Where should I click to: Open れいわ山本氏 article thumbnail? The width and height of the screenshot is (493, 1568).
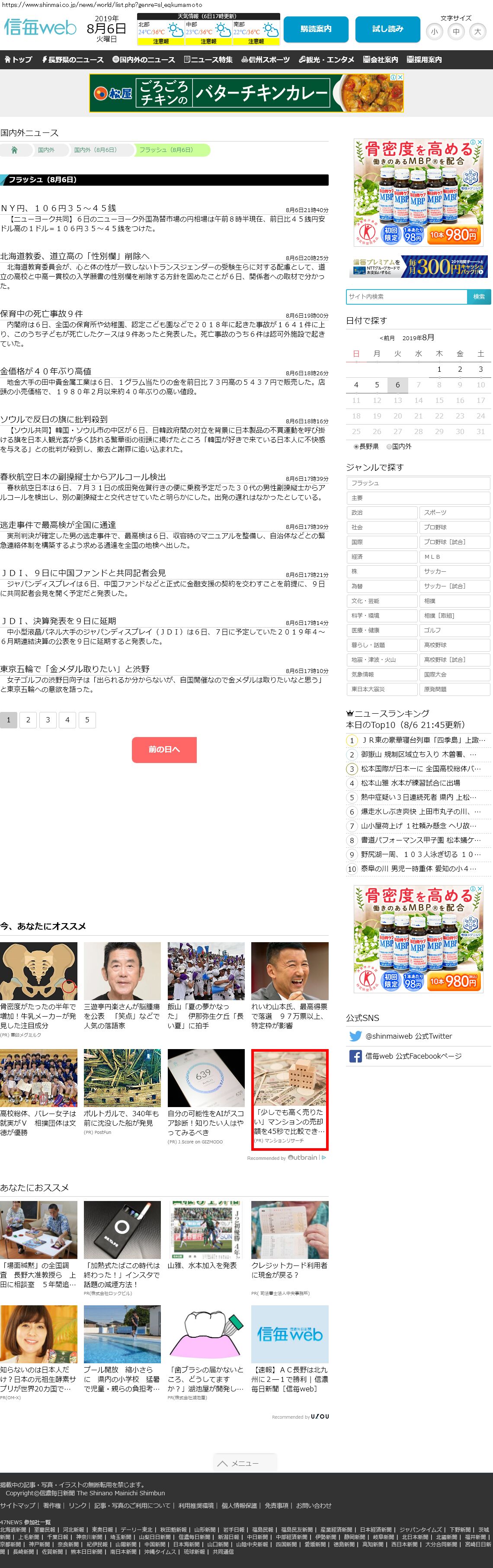[289, 971]
